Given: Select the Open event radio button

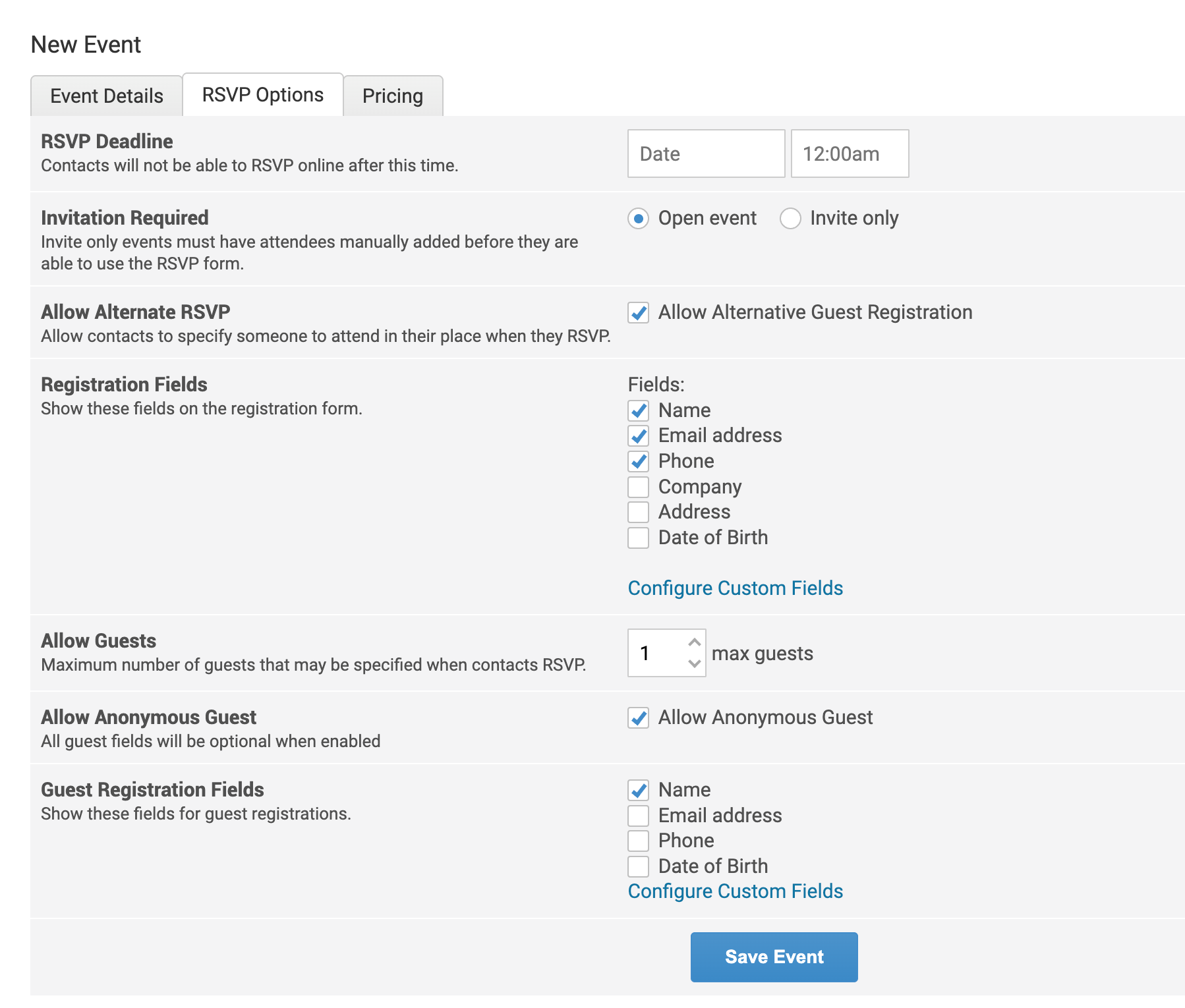Looking at the screenshot, I should tap(638, 218).
